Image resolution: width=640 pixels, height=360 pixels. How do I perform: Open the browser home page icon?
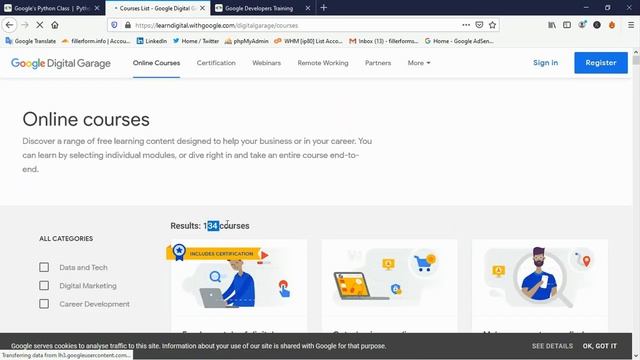tap(55, 25)
